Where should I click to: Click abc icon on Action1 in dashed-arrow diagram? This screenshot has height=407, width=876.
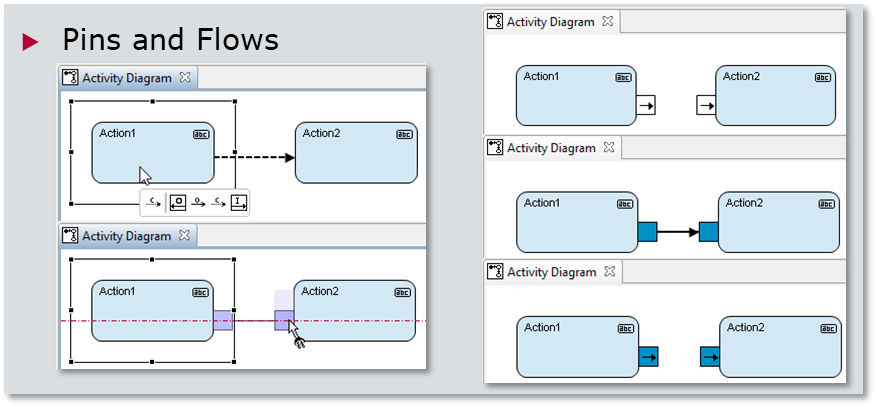[x=200, y=133]
